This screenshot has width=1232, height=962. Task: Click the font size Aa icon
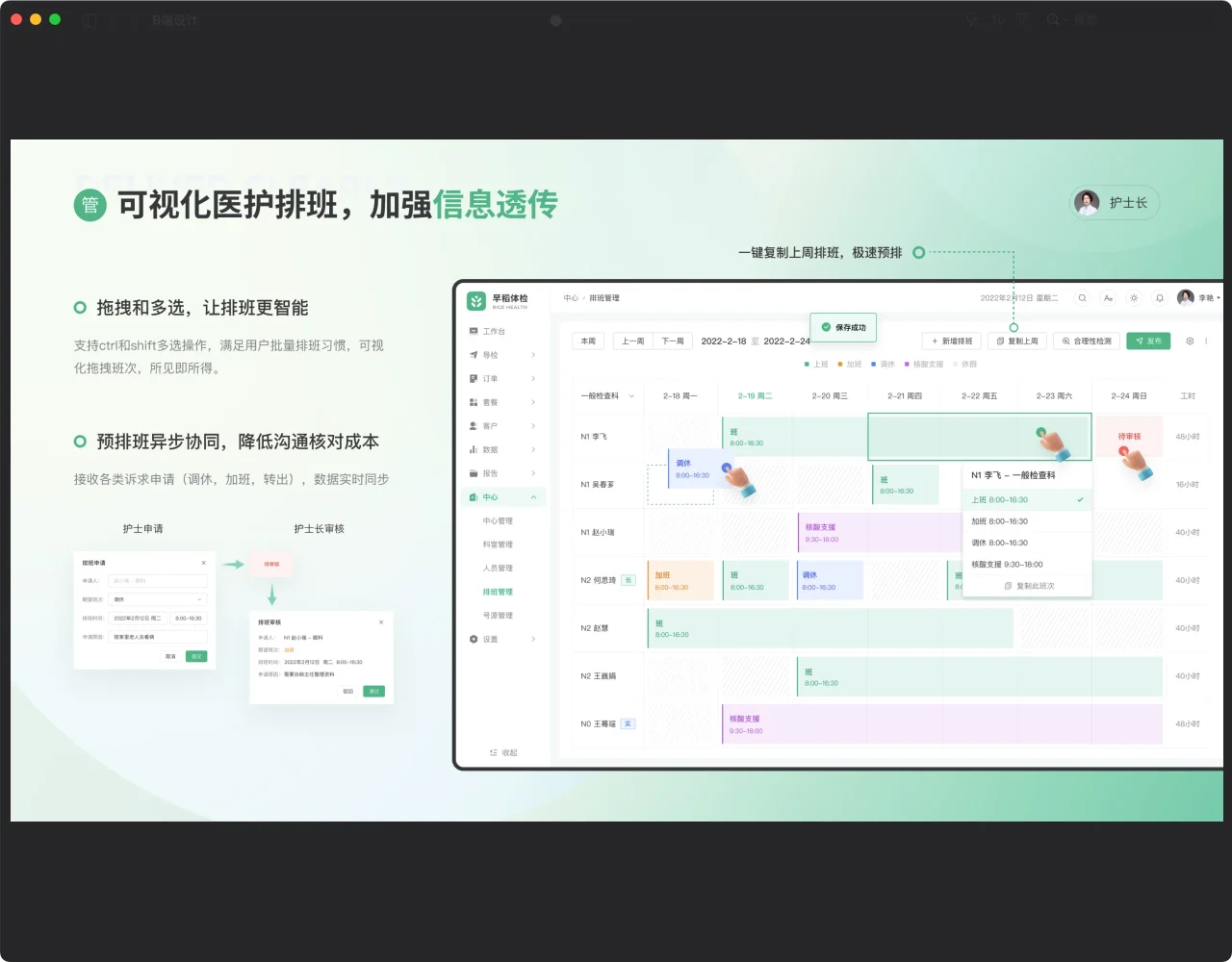tap(1108, 298)
